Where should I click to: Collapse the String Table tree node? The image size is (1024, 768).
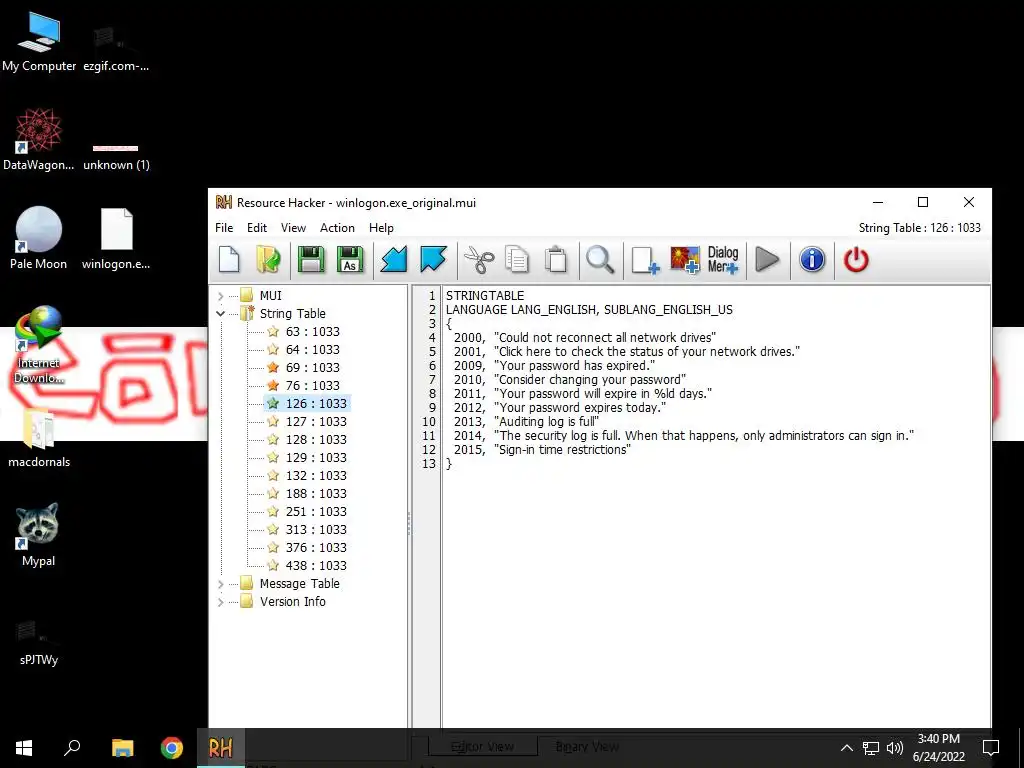tap(221, 313)
